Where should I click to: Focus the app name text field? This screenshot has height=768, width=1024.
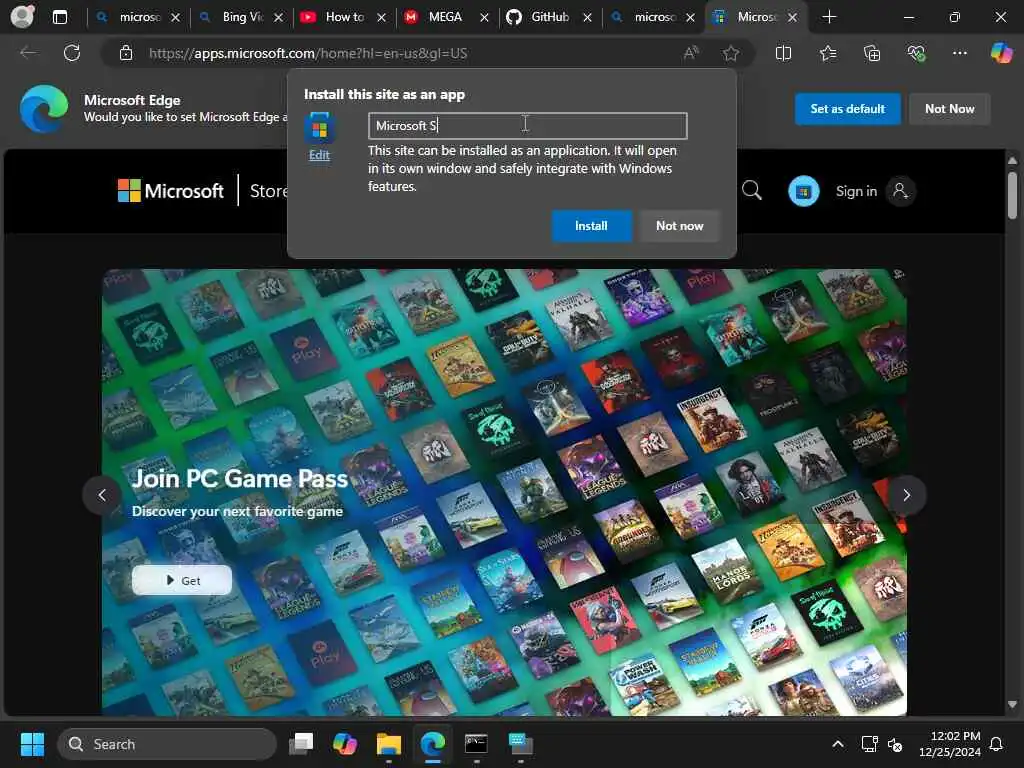coord(528,125)
